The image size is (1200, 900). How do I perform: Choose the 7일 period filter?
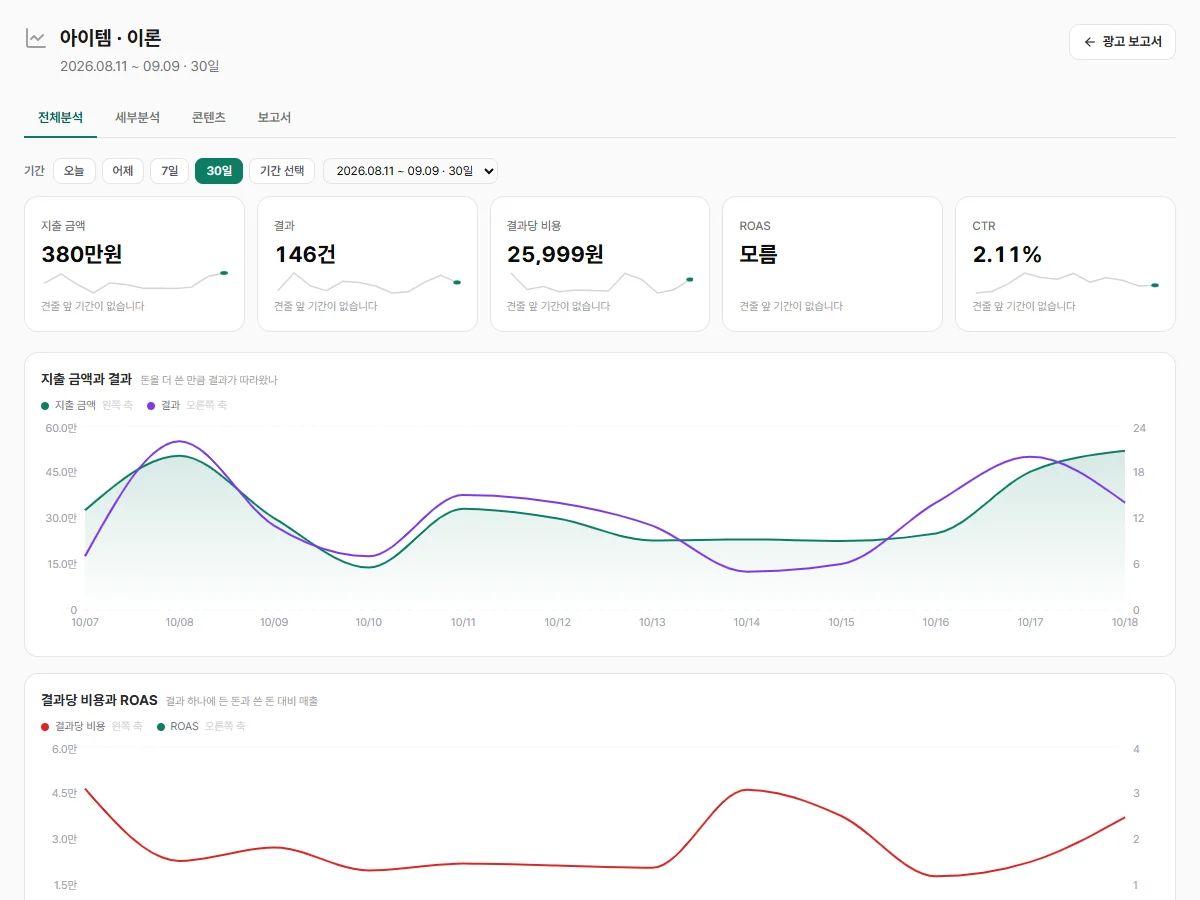[169, 171]
